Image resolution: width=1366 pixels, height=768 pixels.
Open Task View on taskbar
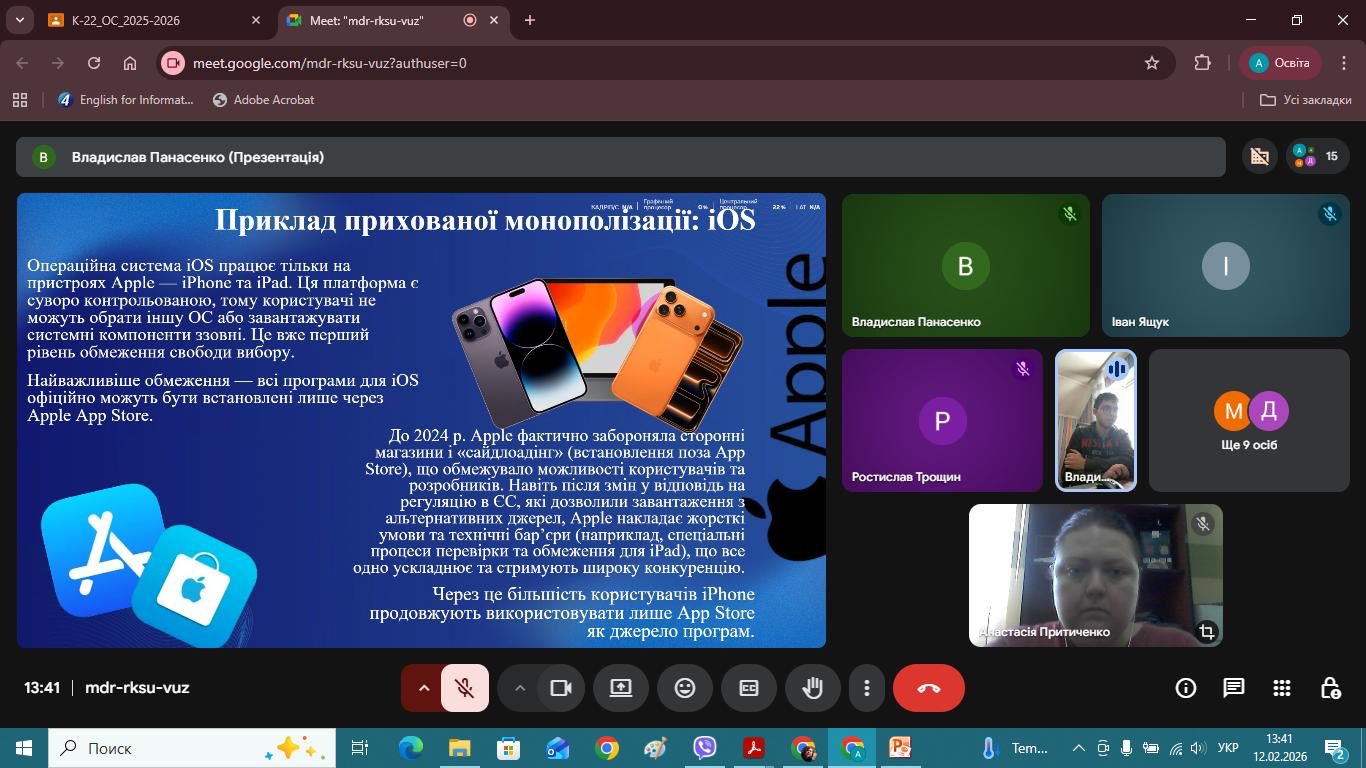[360, 748]
